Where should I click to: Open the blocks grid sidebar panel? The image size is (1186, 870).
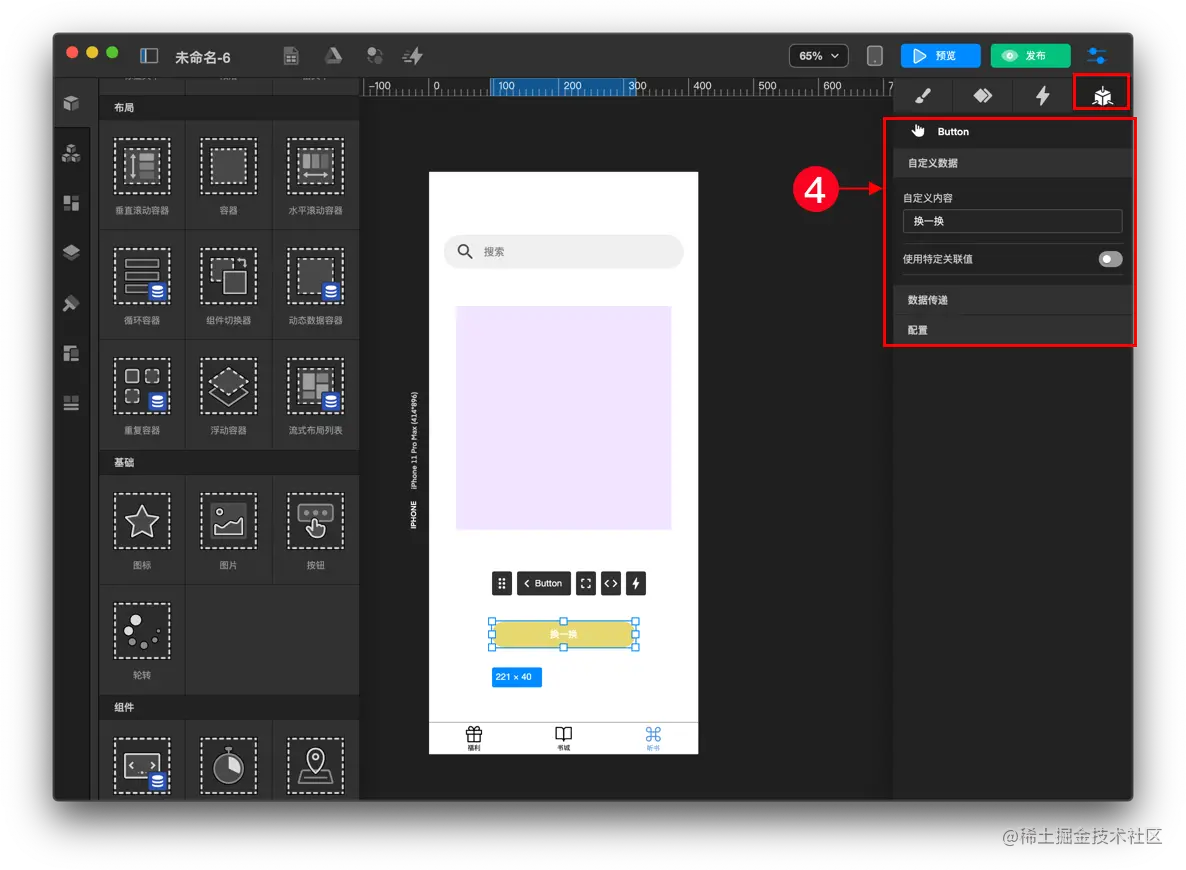pos(71,203)
